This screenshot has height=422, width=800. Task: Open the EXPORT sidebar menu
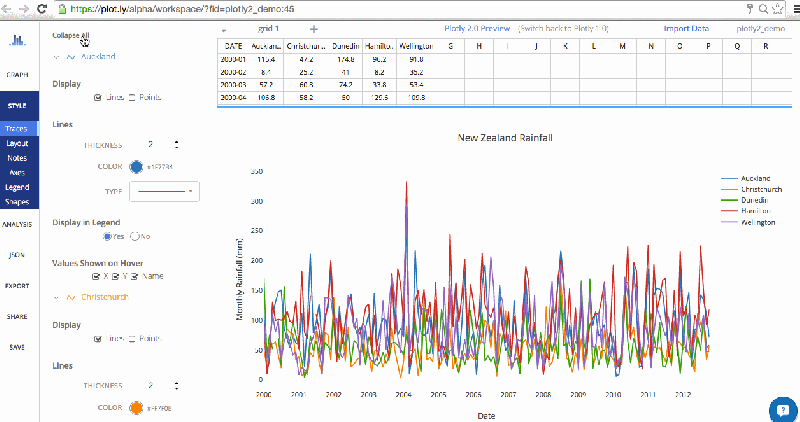[17, 286]
